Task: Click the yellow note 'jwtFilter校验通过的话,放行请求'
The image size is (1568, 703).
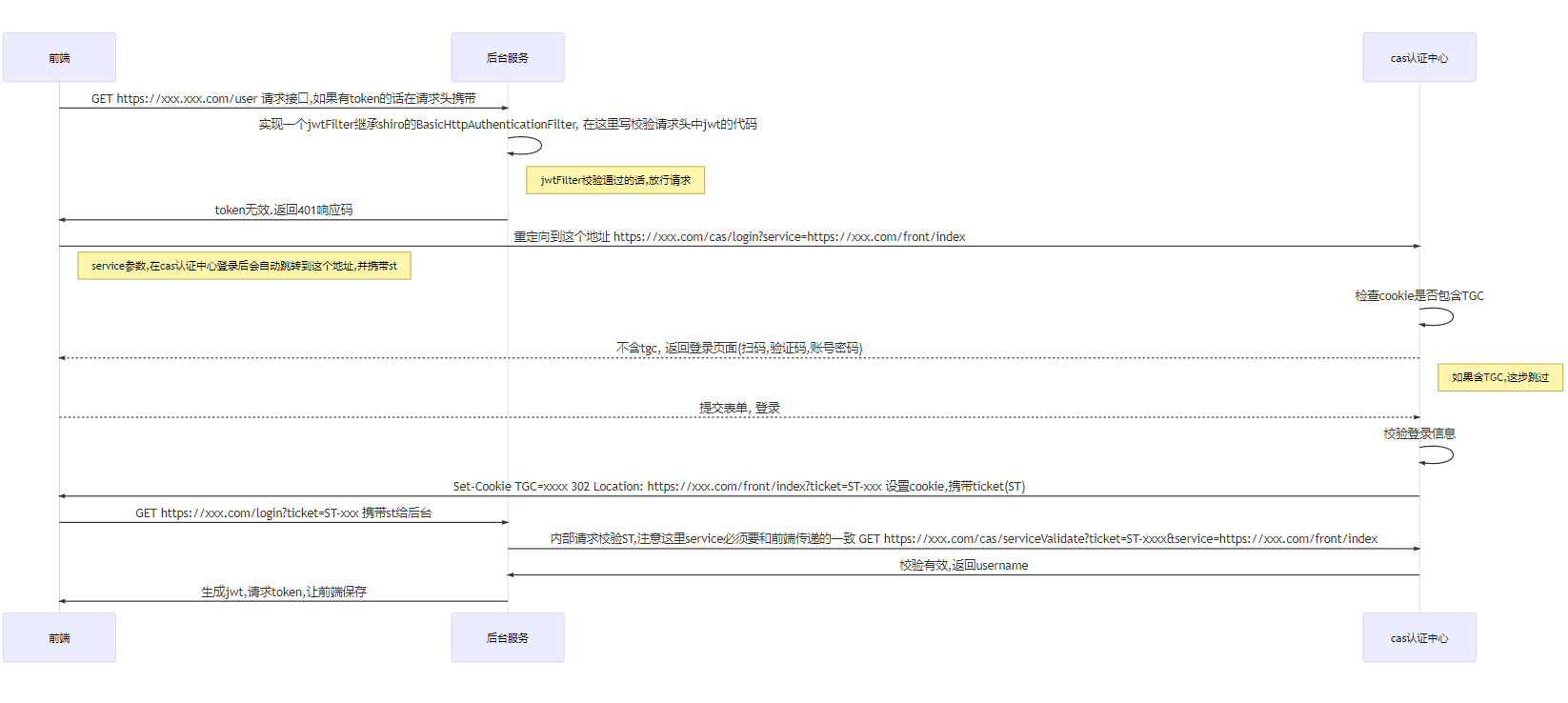Action: point(615,180)
